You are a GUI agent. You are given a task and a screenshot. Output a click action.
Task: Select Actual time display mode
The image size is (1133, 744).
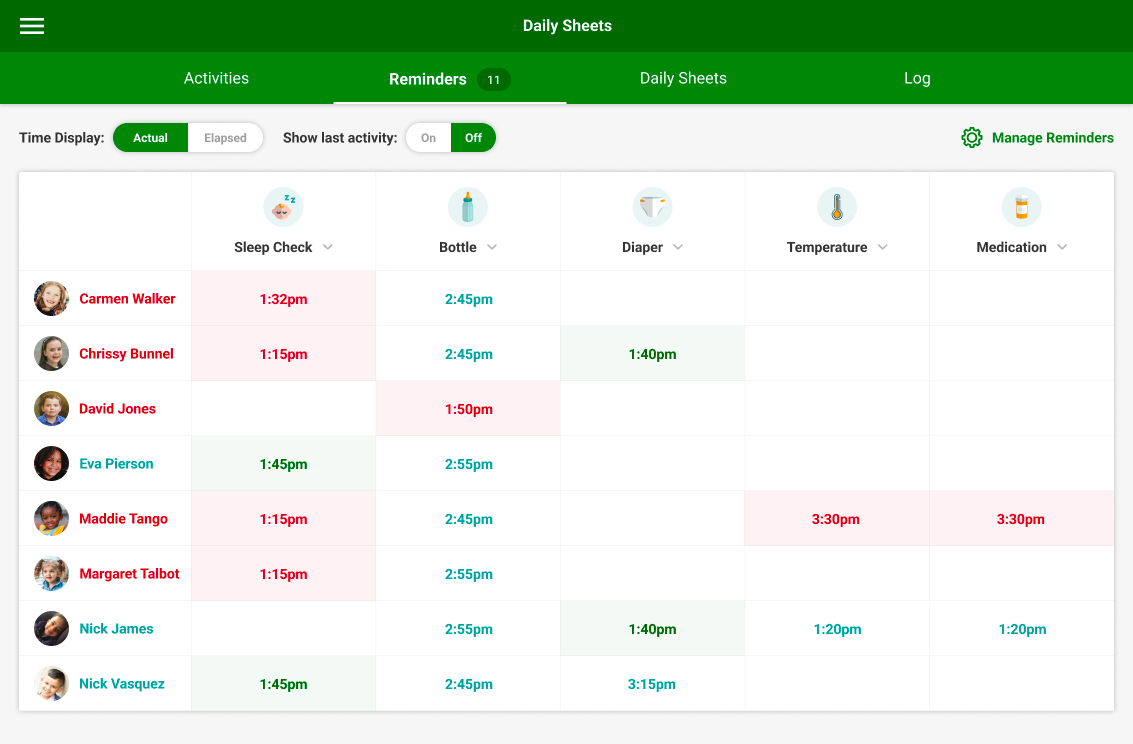(151, 137)
